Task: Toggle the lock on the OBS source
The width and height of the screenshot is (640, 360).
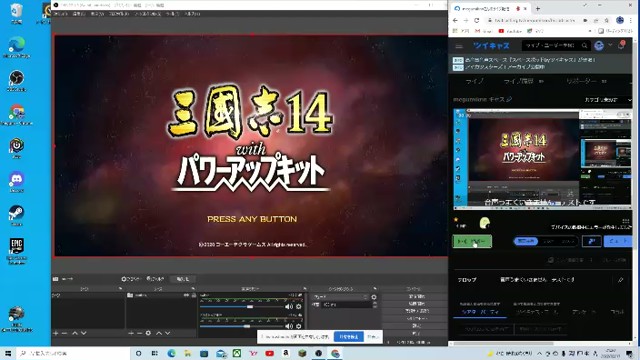Action: (193, 295)
